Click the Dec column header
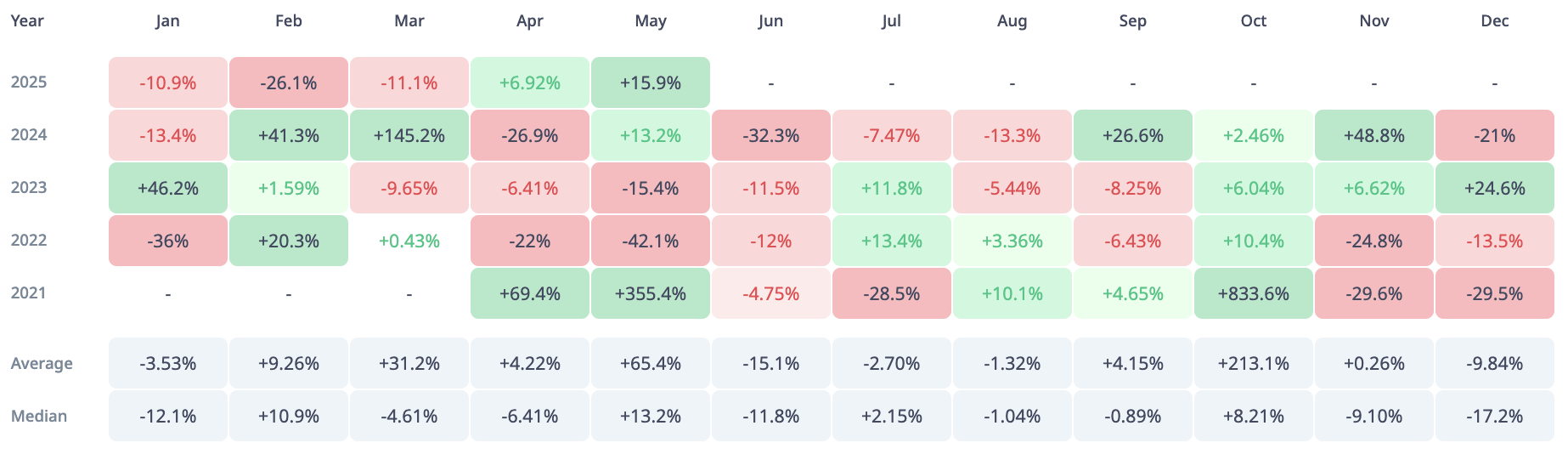 [x=1494, y=21]
